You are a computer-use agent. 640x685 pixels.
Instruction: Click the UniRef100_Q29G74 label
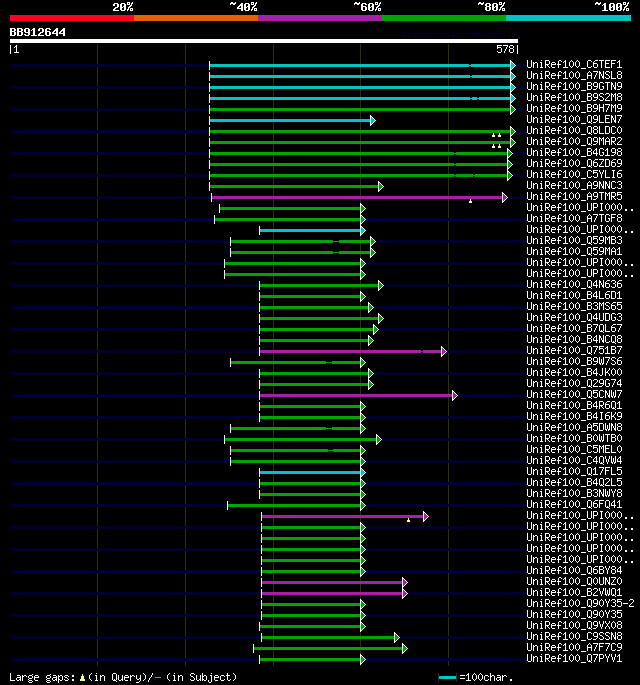coord(574,384)
